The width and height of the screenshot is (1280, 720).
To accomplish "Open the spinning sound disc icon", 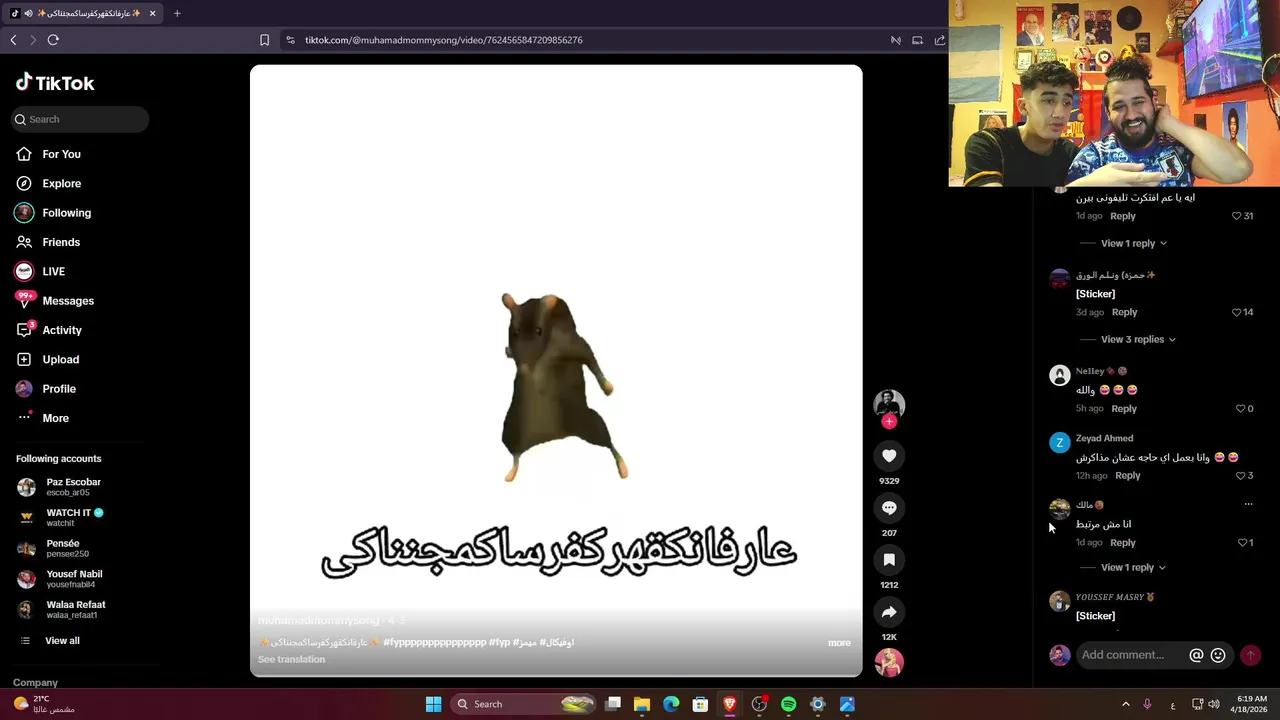I will click(x=889, y=662).
